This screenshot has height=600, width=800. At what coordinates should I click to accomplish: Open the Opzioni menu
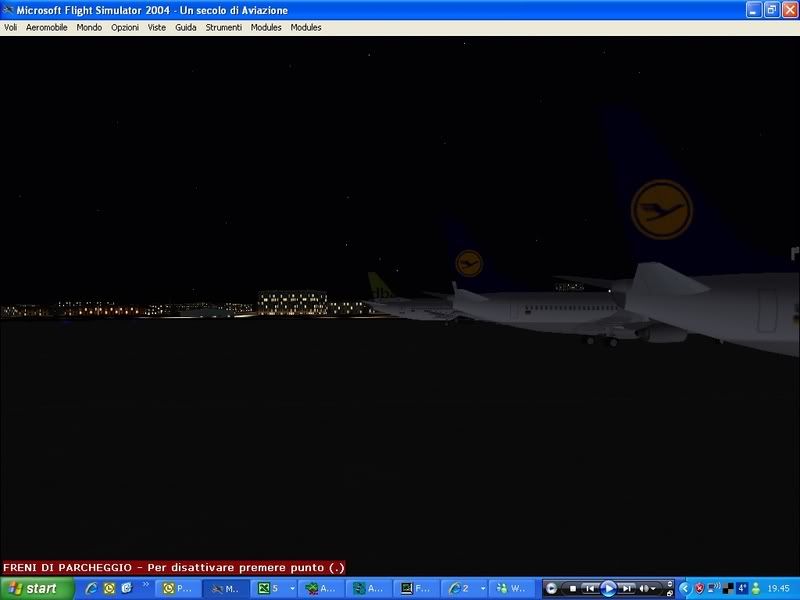[x=125, y=28]
